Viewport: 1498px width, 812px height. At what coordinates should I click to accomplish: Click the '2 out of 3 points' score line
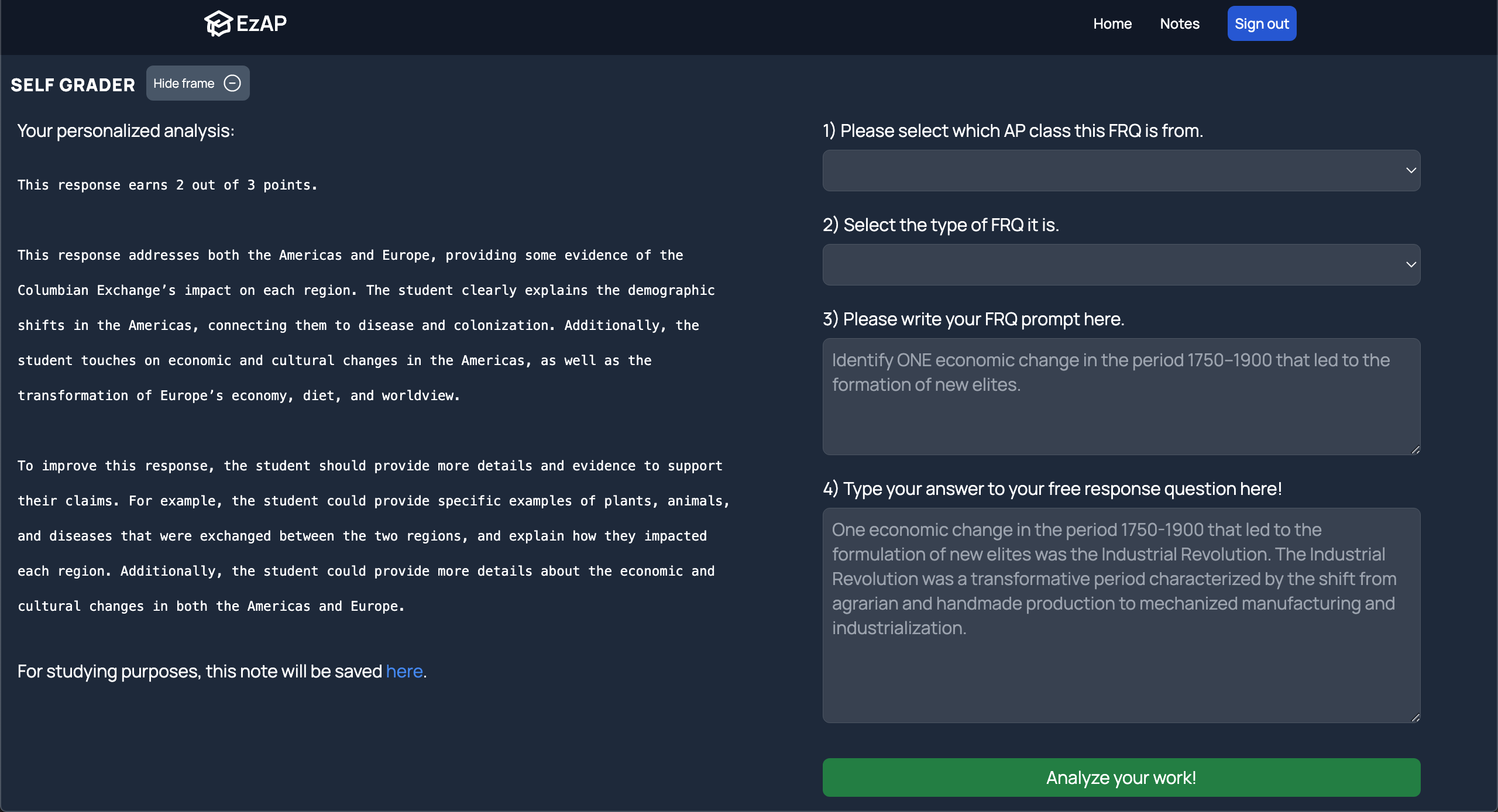point(167,185)
